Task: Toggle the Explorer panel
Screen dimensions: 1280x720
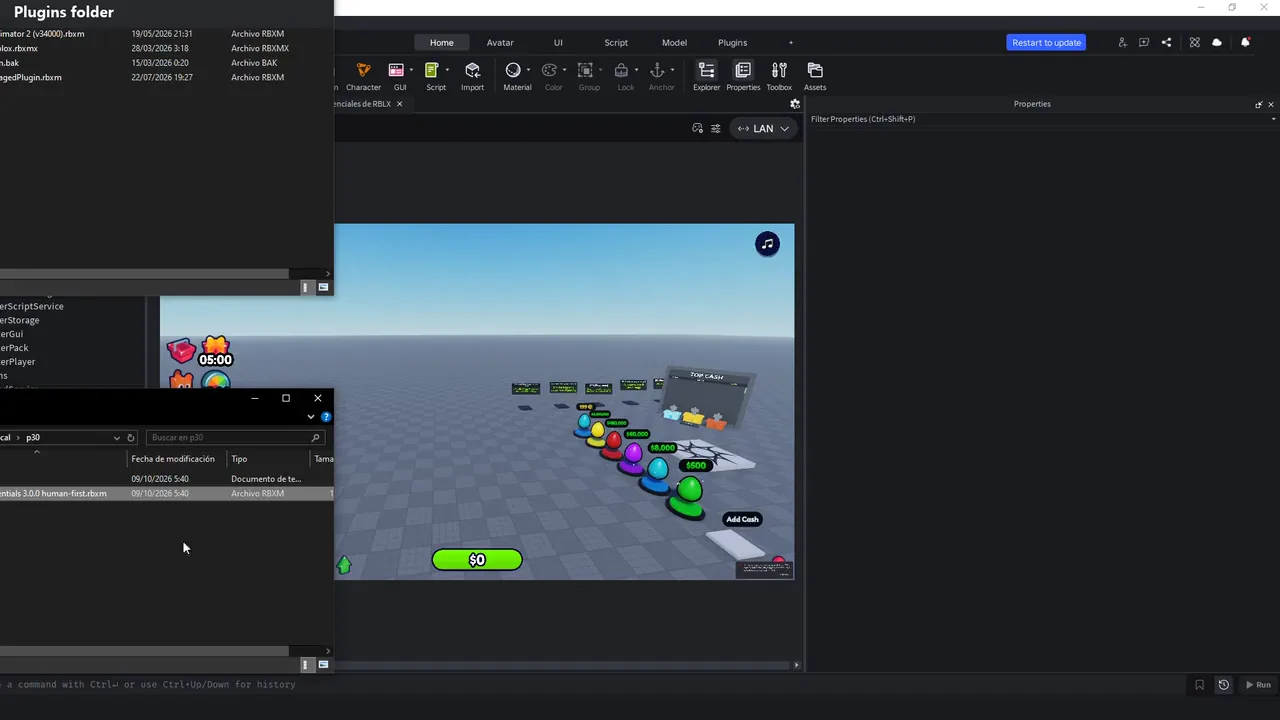Action: coord(706,76)
